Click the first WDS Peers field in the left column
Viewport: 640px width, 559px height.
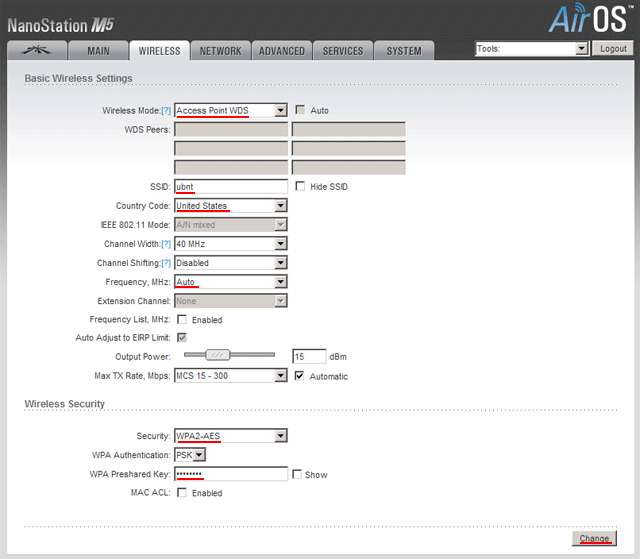point(231,129)
